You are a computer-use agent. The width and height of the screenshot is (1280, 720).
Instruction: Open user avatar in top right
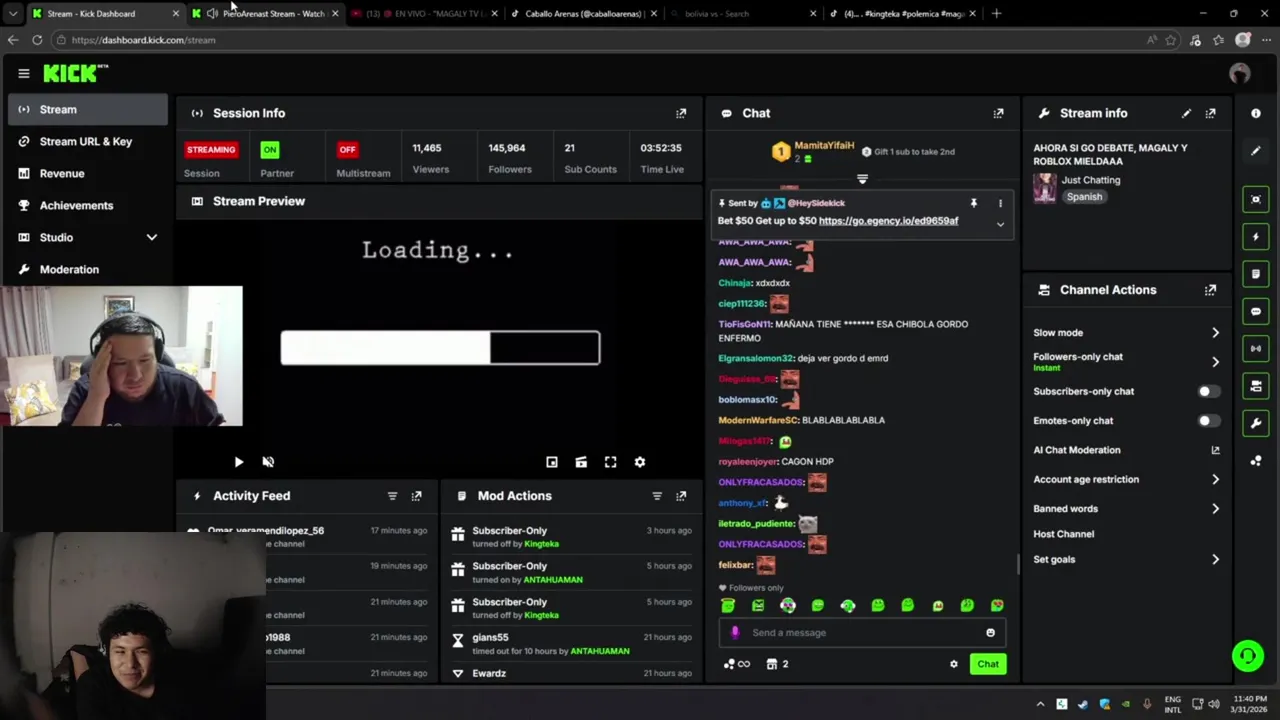pos(1240,73)
